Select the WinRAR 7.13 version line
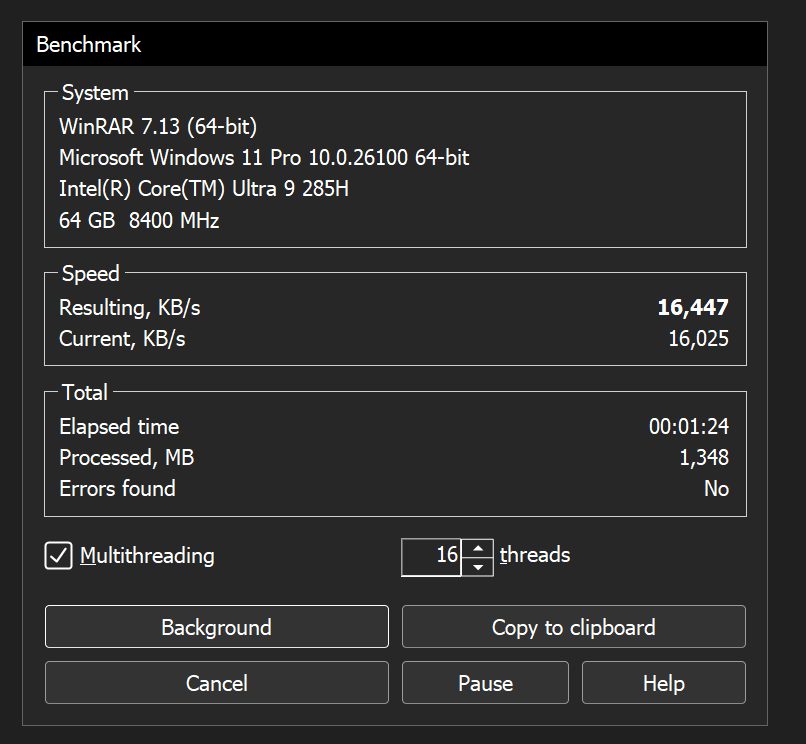Viewport: 806px width, 744px height. [x=158, y=127]
